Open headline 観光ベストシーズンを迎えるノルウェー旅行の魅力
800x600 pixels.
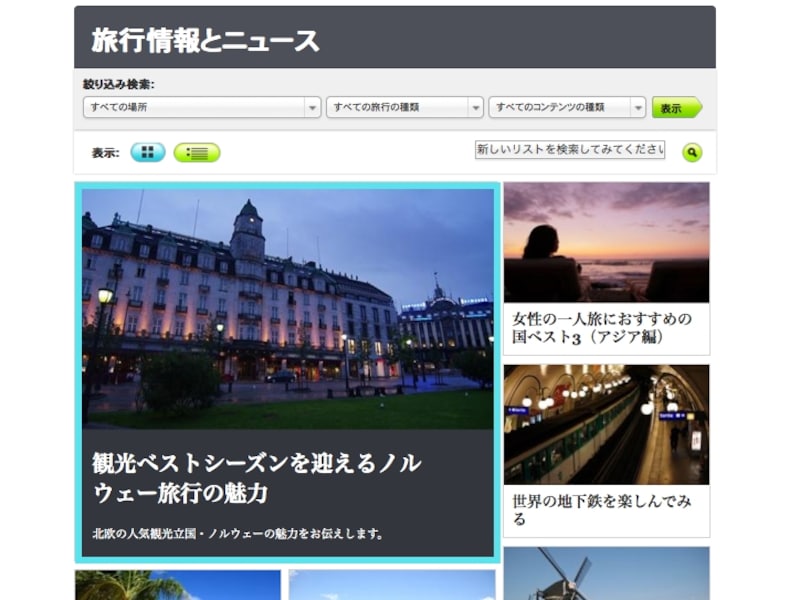tap(257, 478)
